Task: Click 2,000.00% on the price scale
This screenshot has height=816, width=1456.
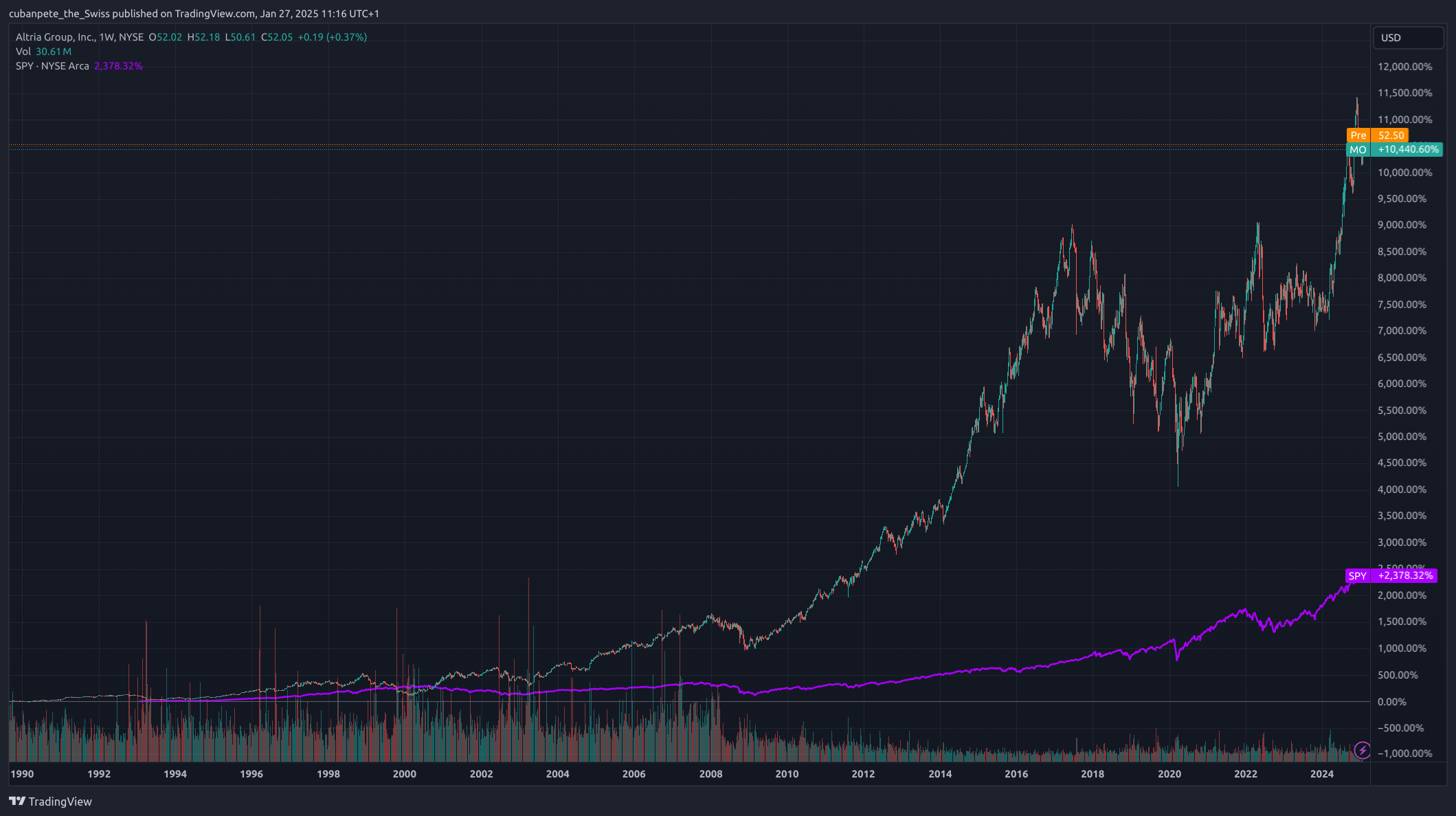Action: [1402, 595]
